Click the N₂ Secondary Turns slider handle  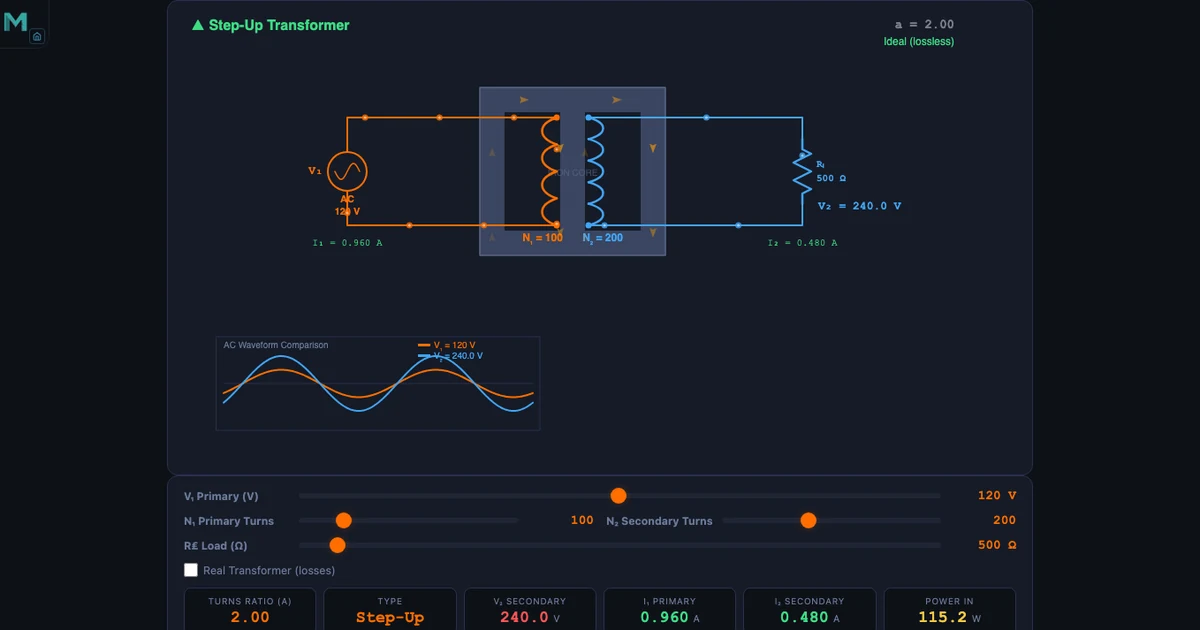click(808, 520)
